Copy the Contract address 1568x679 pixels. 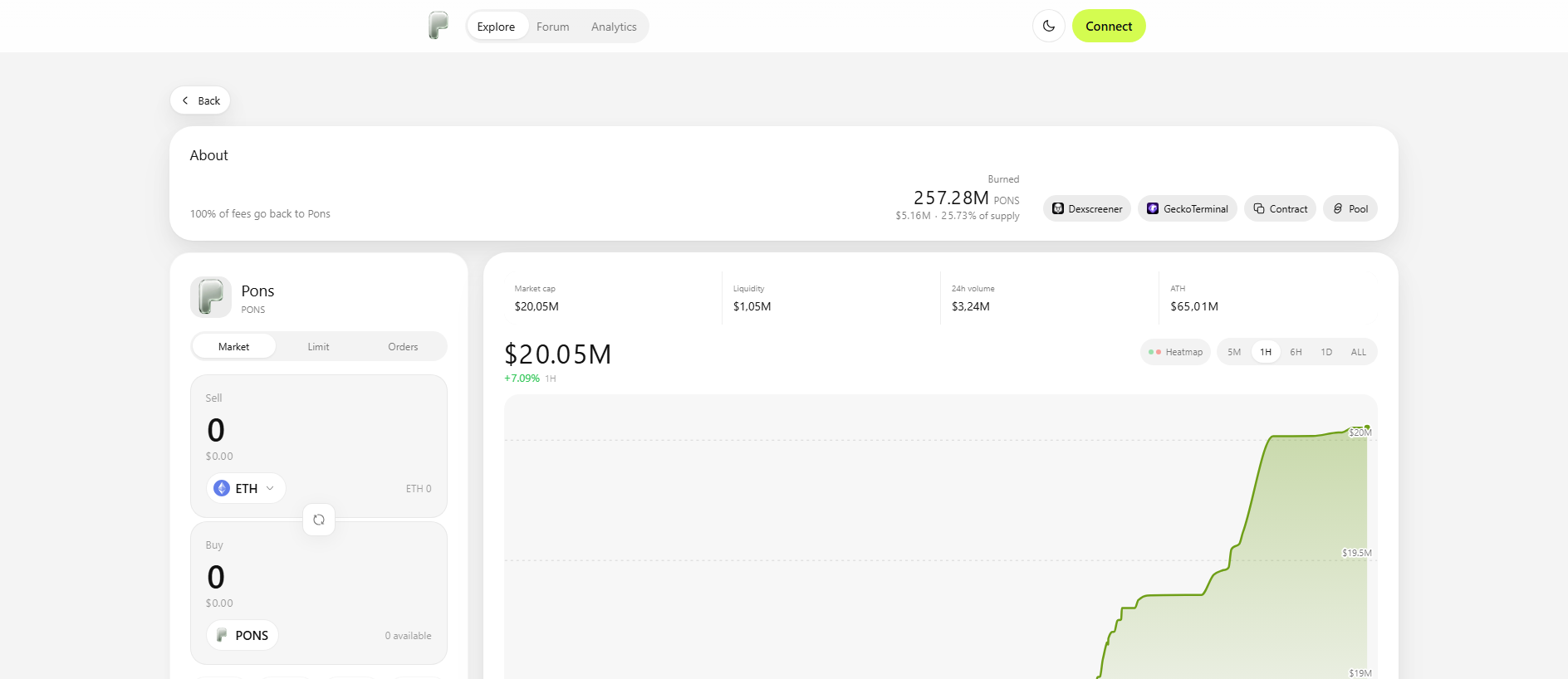[x=1280, y=208]
